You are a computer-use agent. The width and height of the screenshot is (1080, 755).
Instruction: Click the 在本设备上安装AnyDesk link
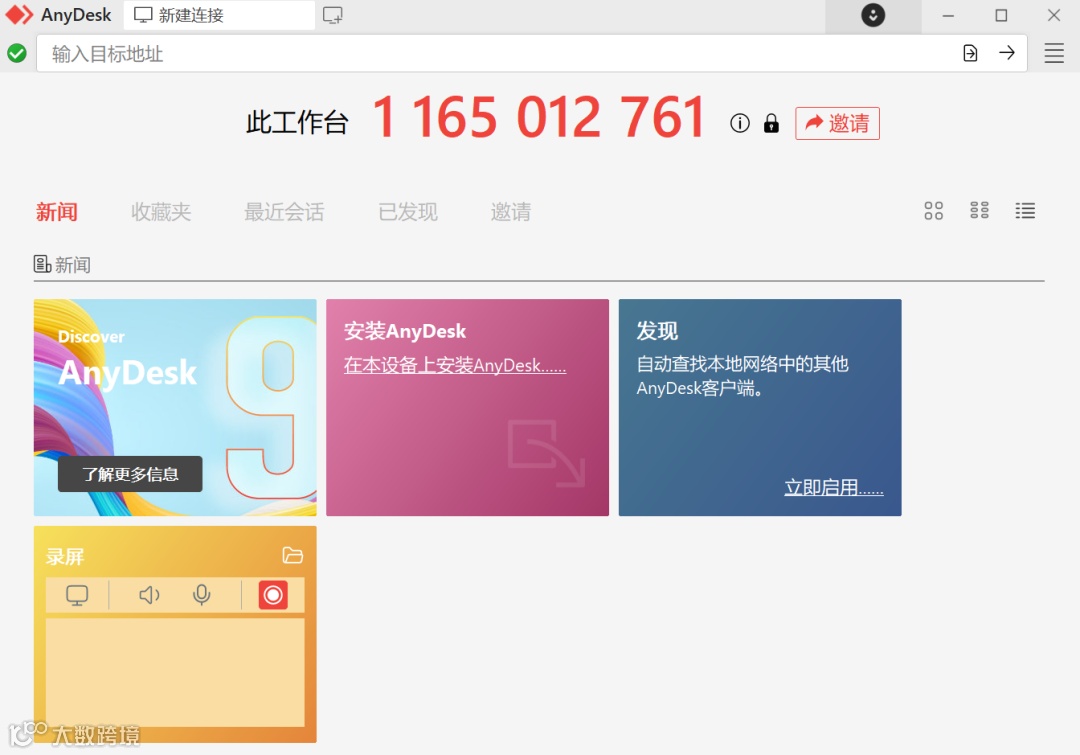tap(455, 365)
